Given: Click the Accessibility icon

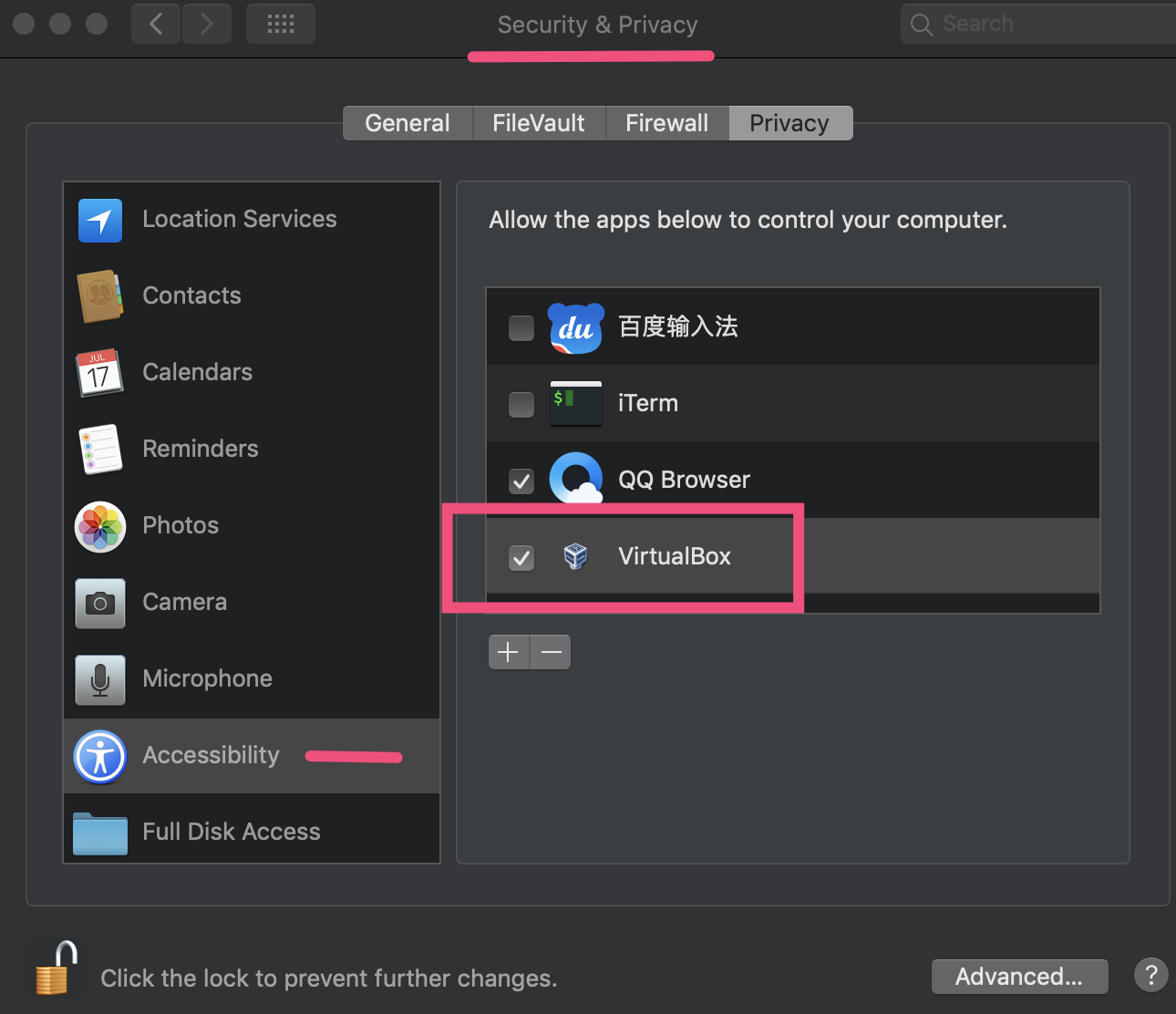Looking at the screenshot, I should coord(100,756).
